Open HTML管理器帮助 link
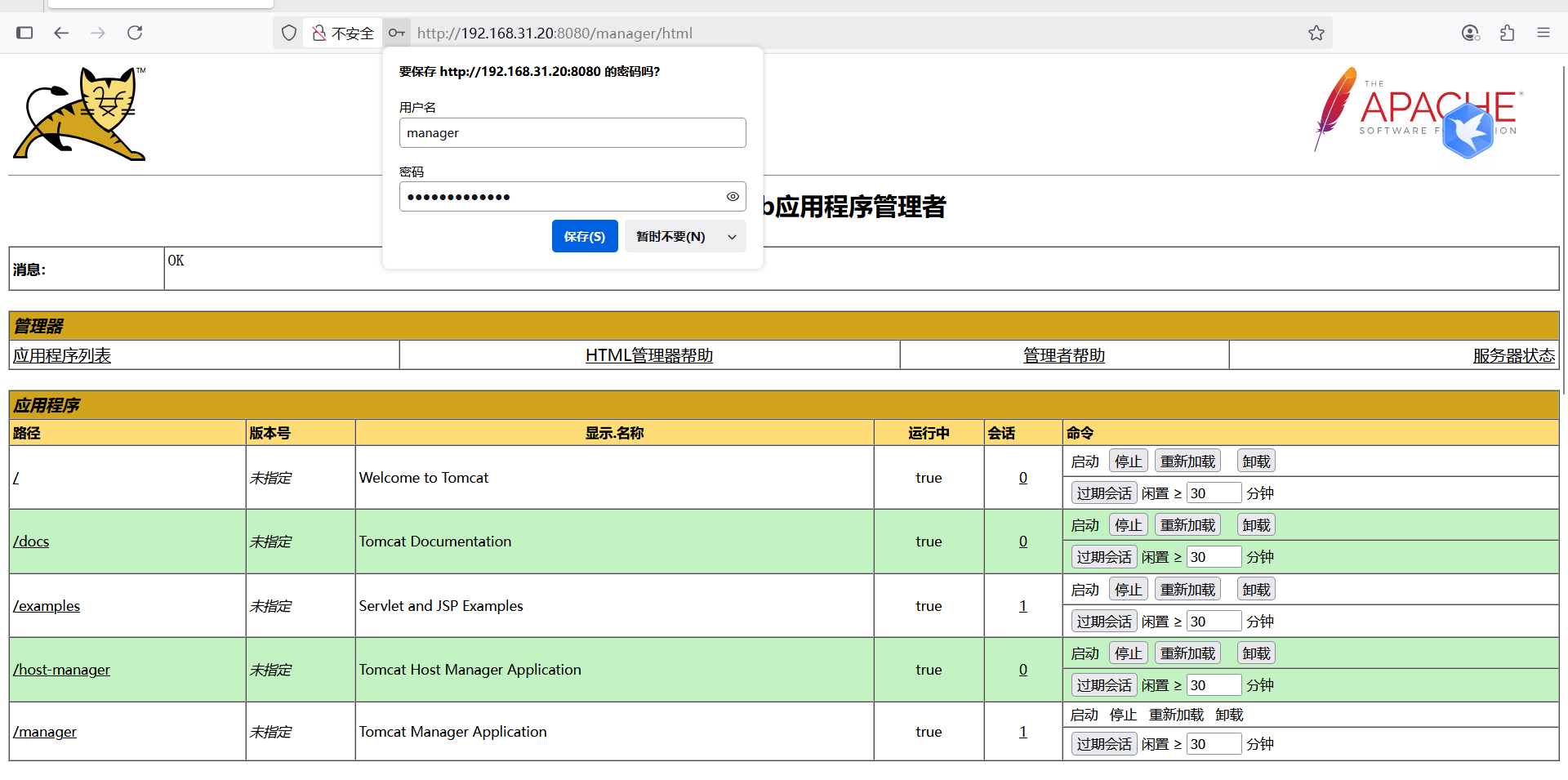Screen dimensions: 1568x780 point(649,355)
